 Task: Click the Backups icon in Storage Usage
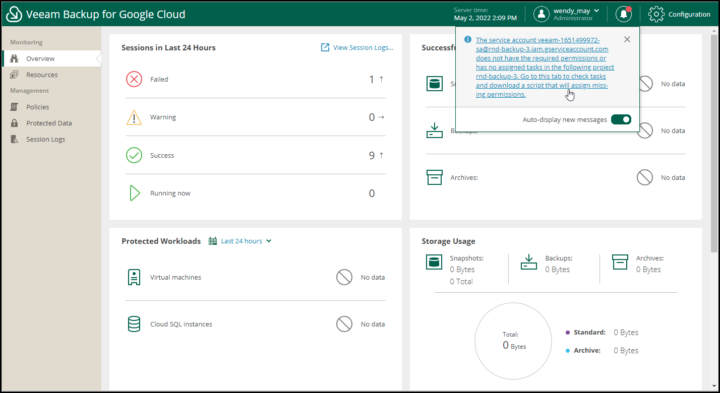click(529, 262)
